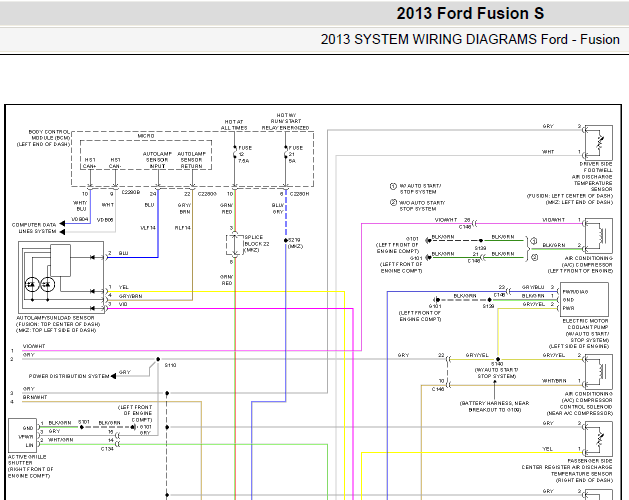The width and height of the screenshot is (629, 500).
Task: Select the C2280B connector label
Action: [x=131, y=193]
